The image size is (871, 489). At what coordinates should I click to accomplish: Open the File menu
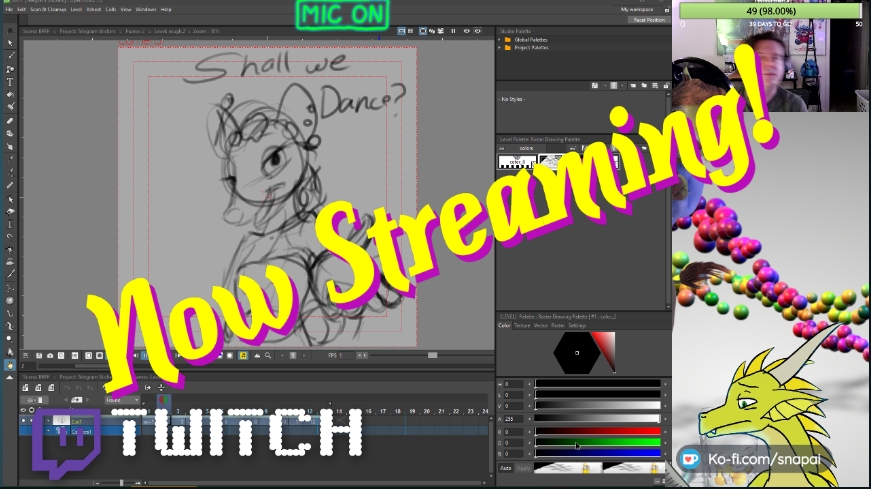coord(8,9)
